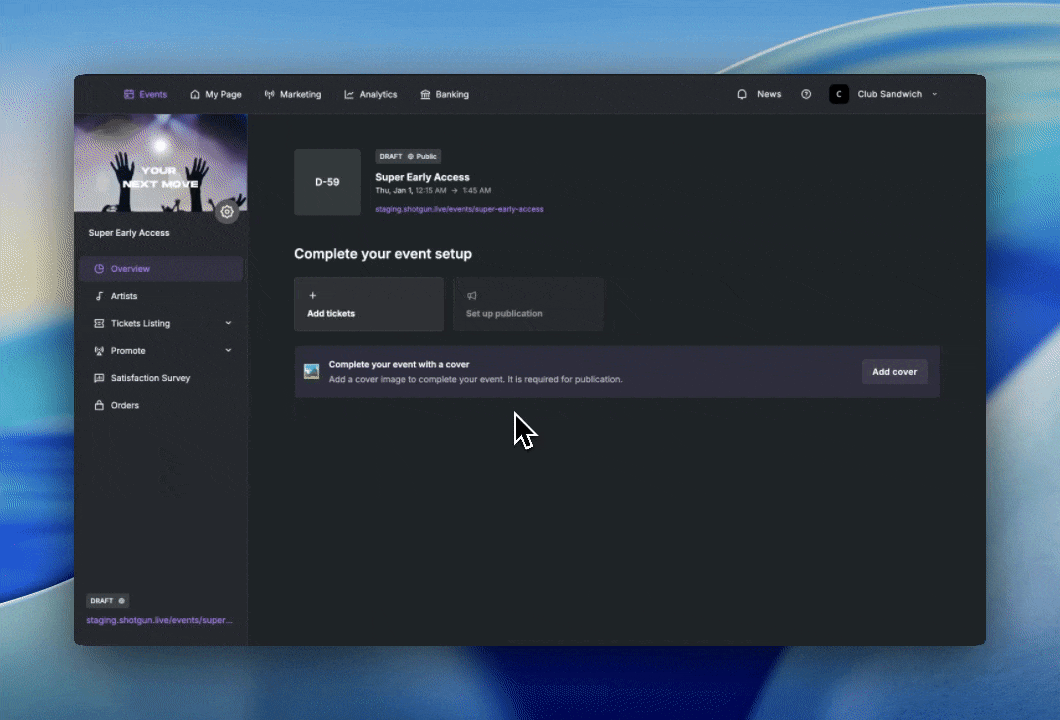The height and width of the screenshot is (720, 1060).
Task: Expand the Tickets Listing chevron
Action: [x=228, y=323]
